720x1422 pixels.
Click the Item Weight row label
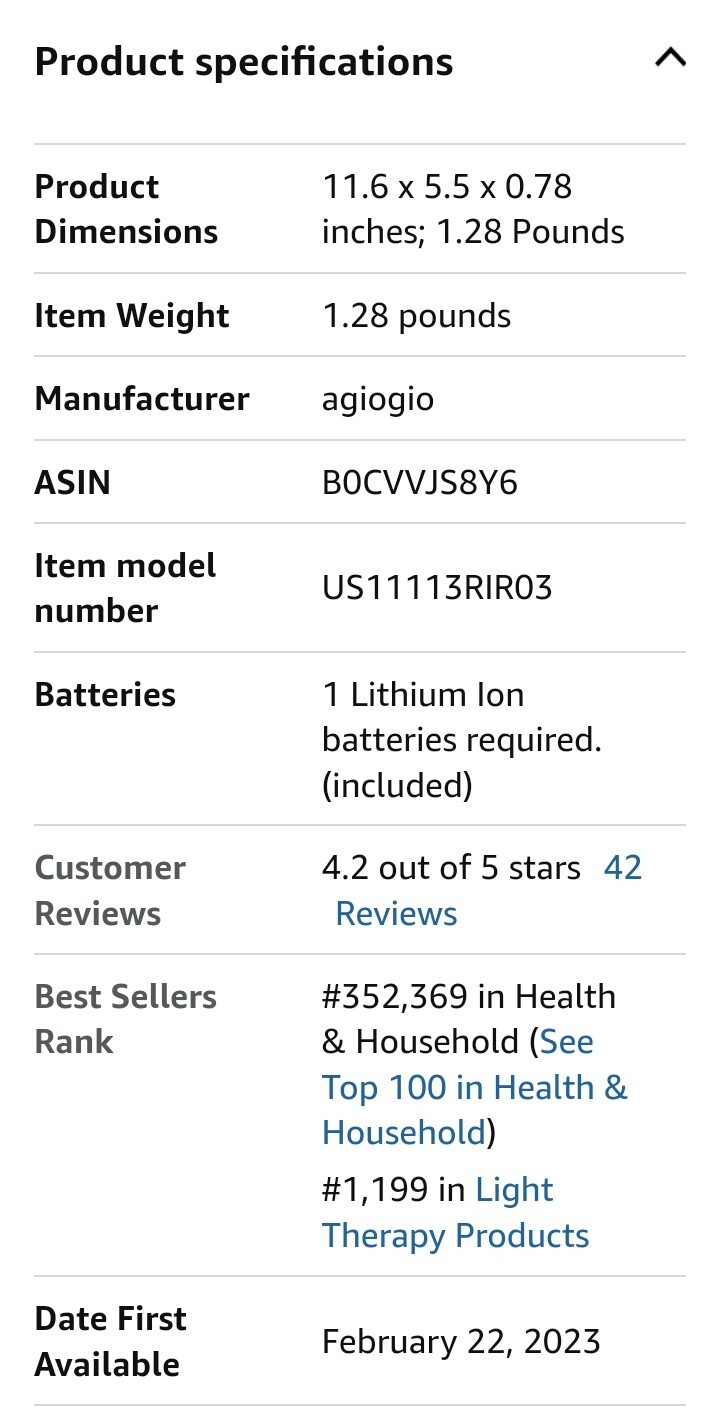tap(132, 316)
